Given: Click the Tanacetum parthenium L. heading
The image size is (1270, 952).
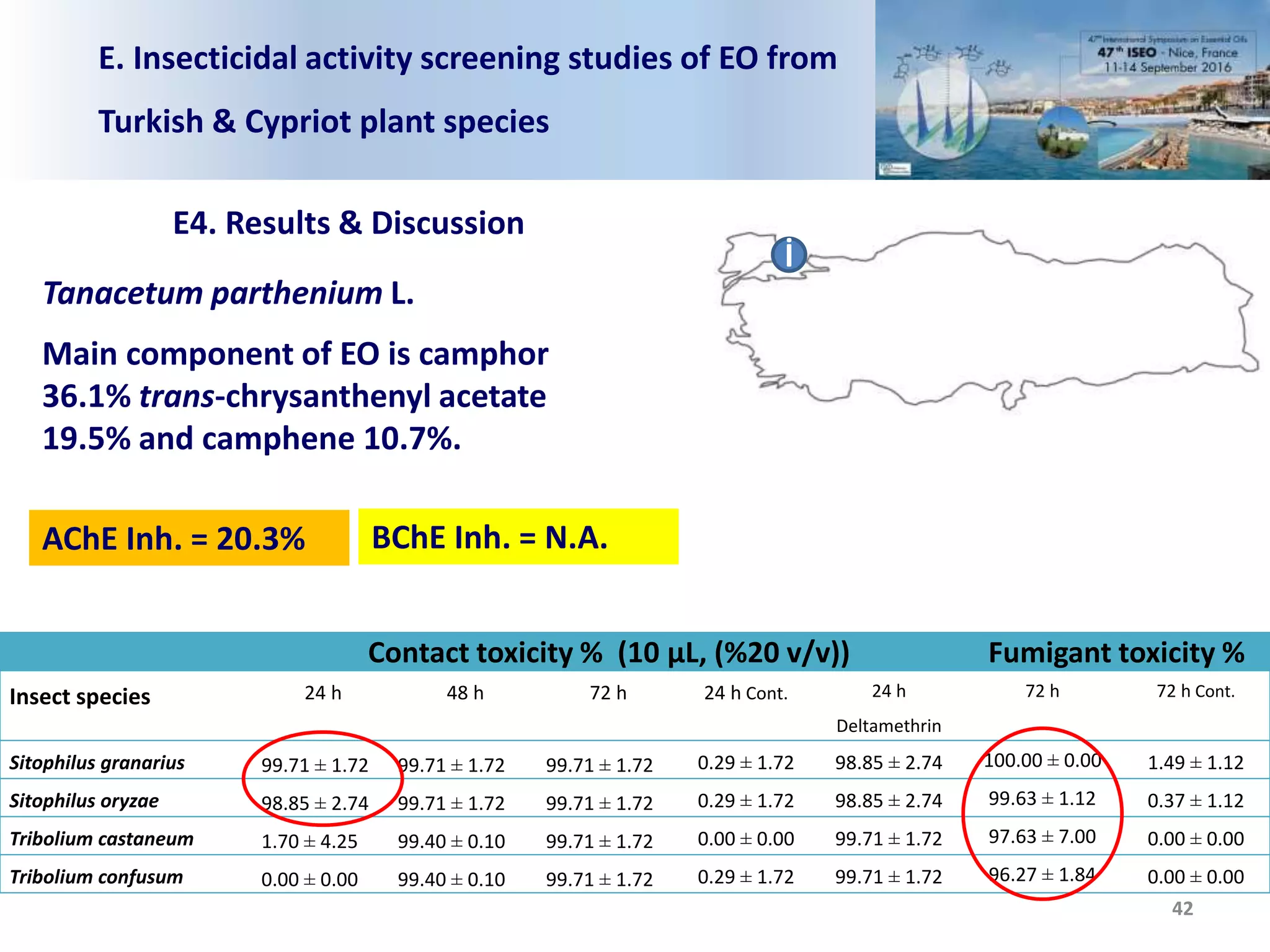Looking at the screenshot, I should pyautogui.click(x=228, y=293).
